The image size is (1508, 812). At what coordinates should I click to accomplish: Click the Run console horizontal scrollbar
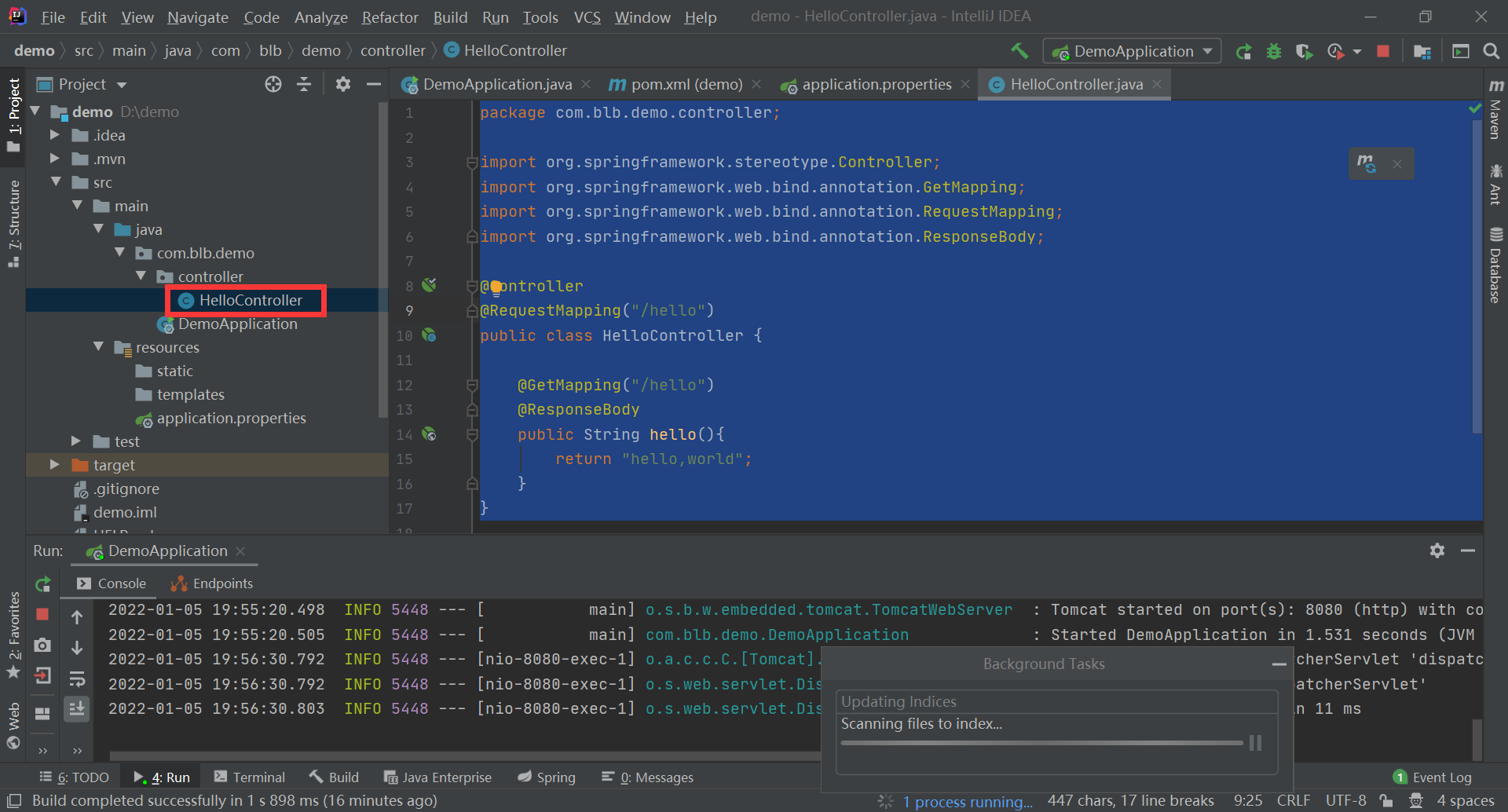click(x=465, y=756)
